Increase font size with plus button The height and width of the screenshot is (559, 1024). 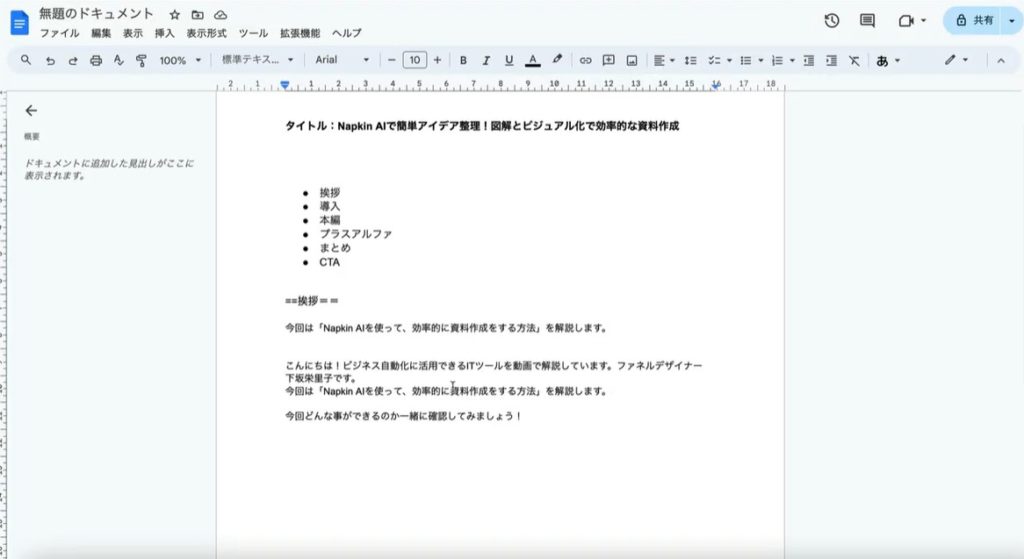(437, 60)
